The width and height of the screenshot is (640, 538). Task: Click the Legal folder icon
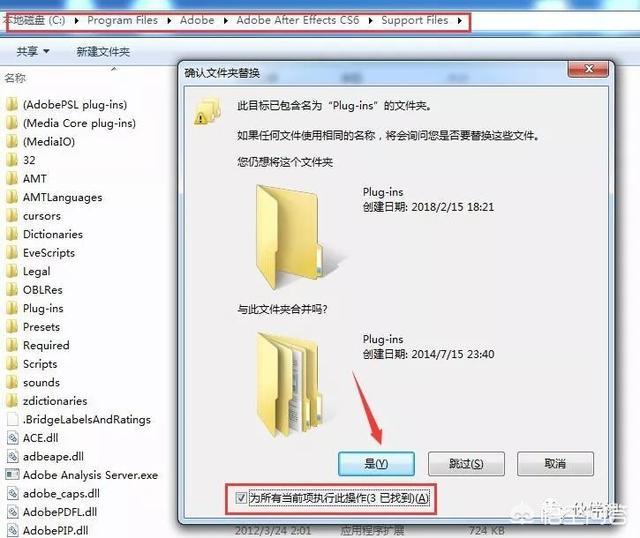tap(12, 271)
